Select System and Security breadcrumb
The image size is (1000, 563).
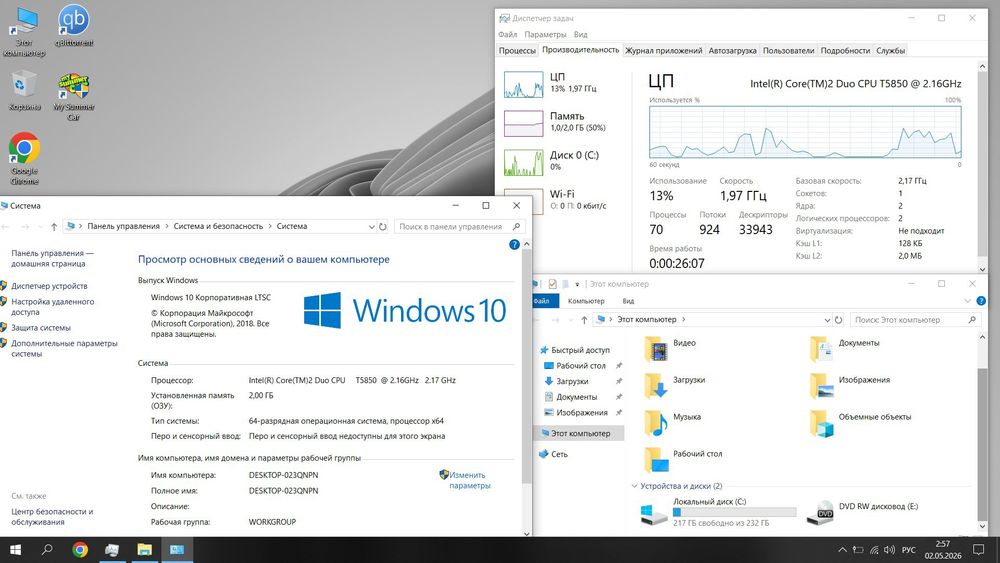[x=218, y=226]
